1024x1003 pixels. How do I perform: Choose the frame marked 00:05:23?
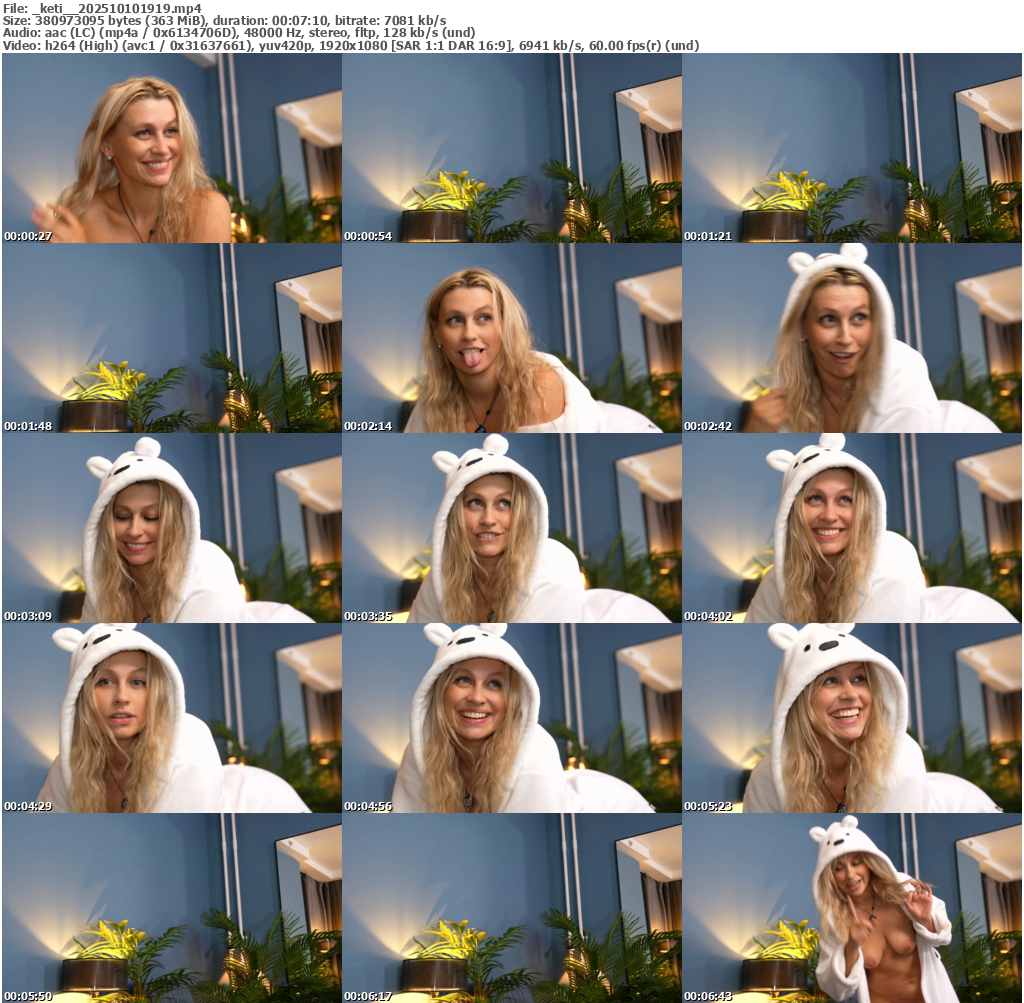point(851,718)
